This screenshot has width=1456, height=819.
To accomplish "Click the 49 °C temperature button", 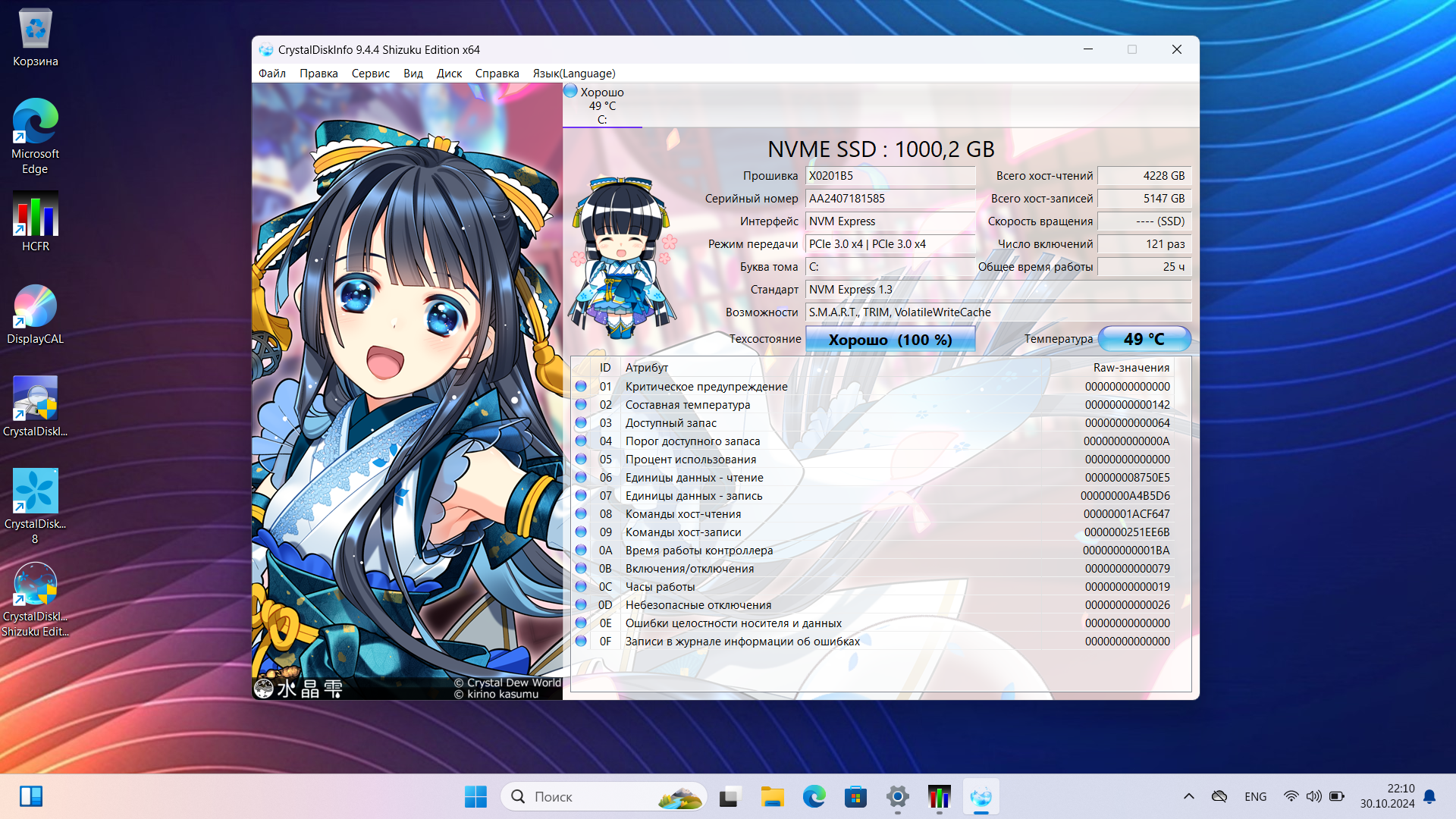I will pos(1144,339).
